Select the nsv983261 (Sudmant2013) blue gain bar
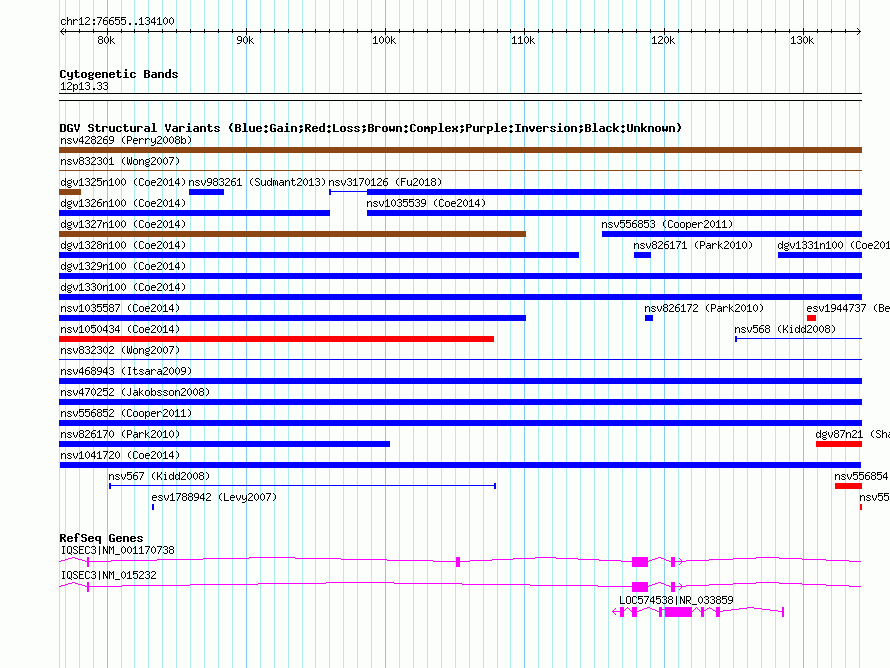Image resolution: width=890 pixels, height=668 pixels. point(206,192)
